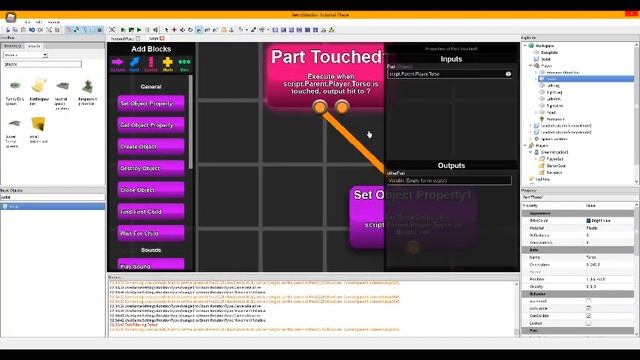Click the crossed-arrows icon left of play buttons
Screen dimensions: 640x360
coord(112,30)
